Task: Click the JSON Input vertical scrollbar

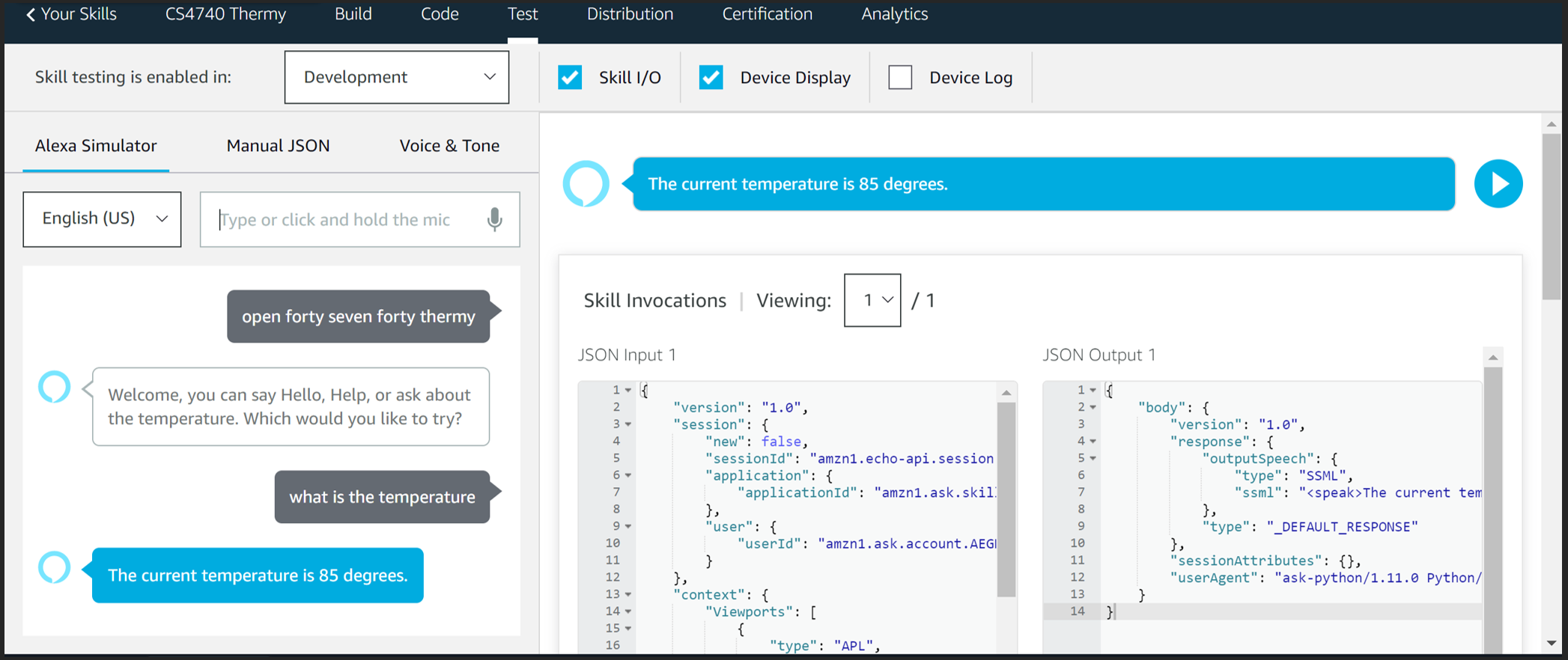Action: [x=1006, y=499]
